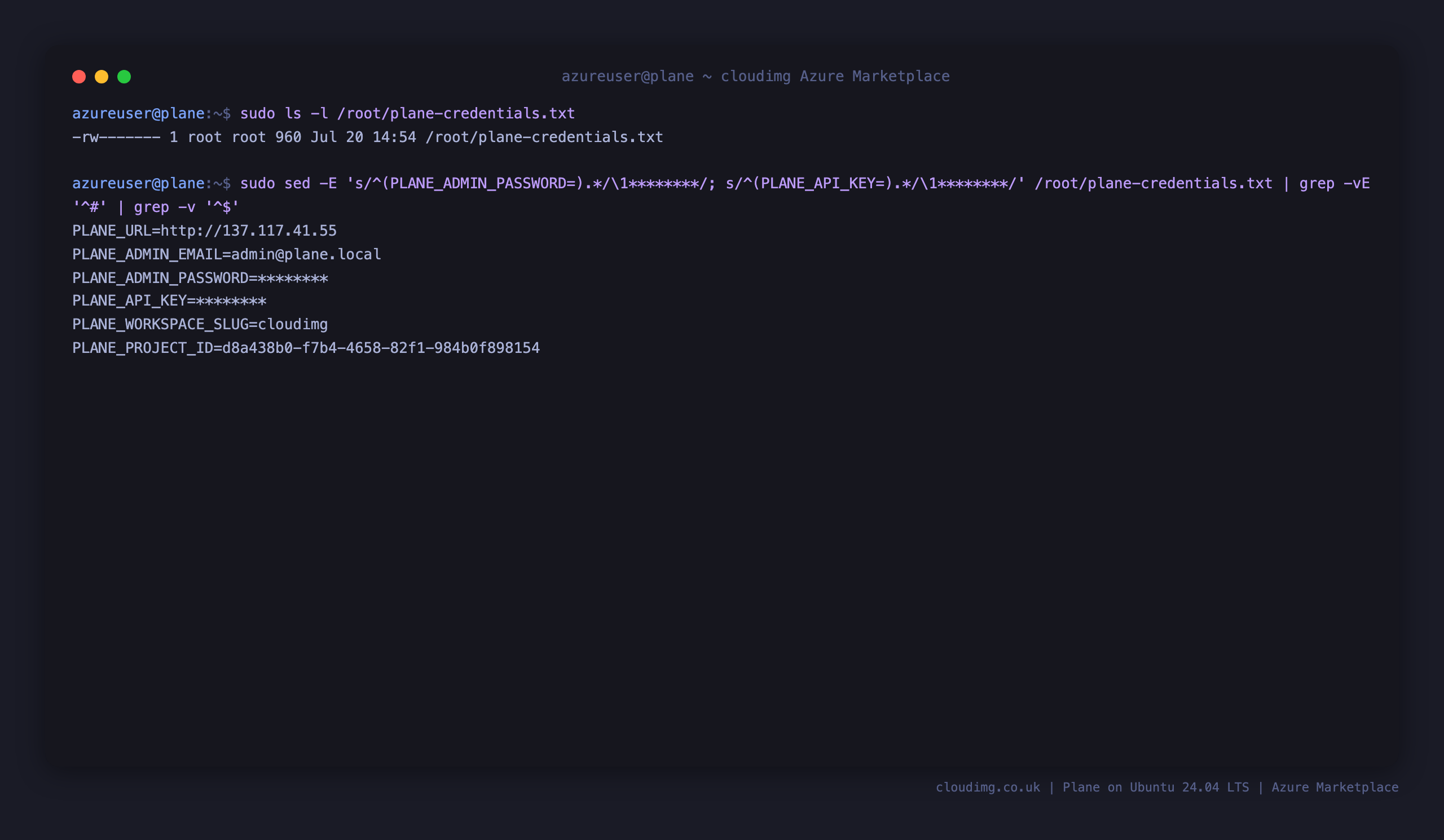Click the line 'PLANE_WORKSPACE_SLUG=cloudimg'
This screenshot has height=840, width=1444.
(x=200, y=324)
